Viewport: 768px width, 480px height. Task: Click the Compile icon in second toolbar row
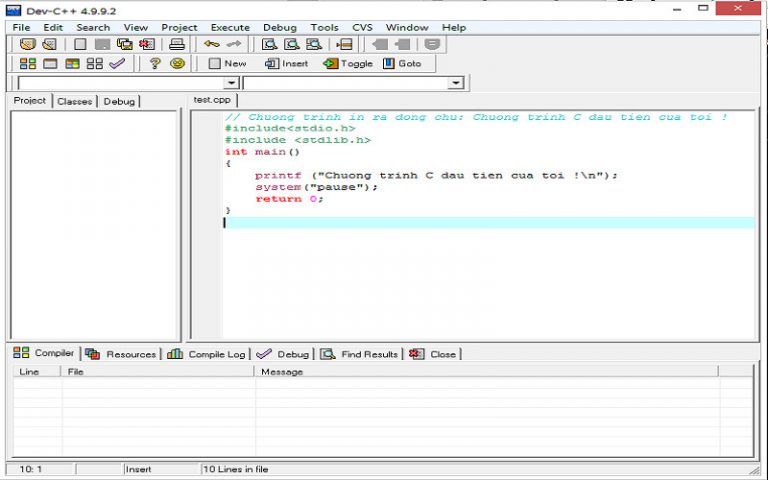click(28, 63)
